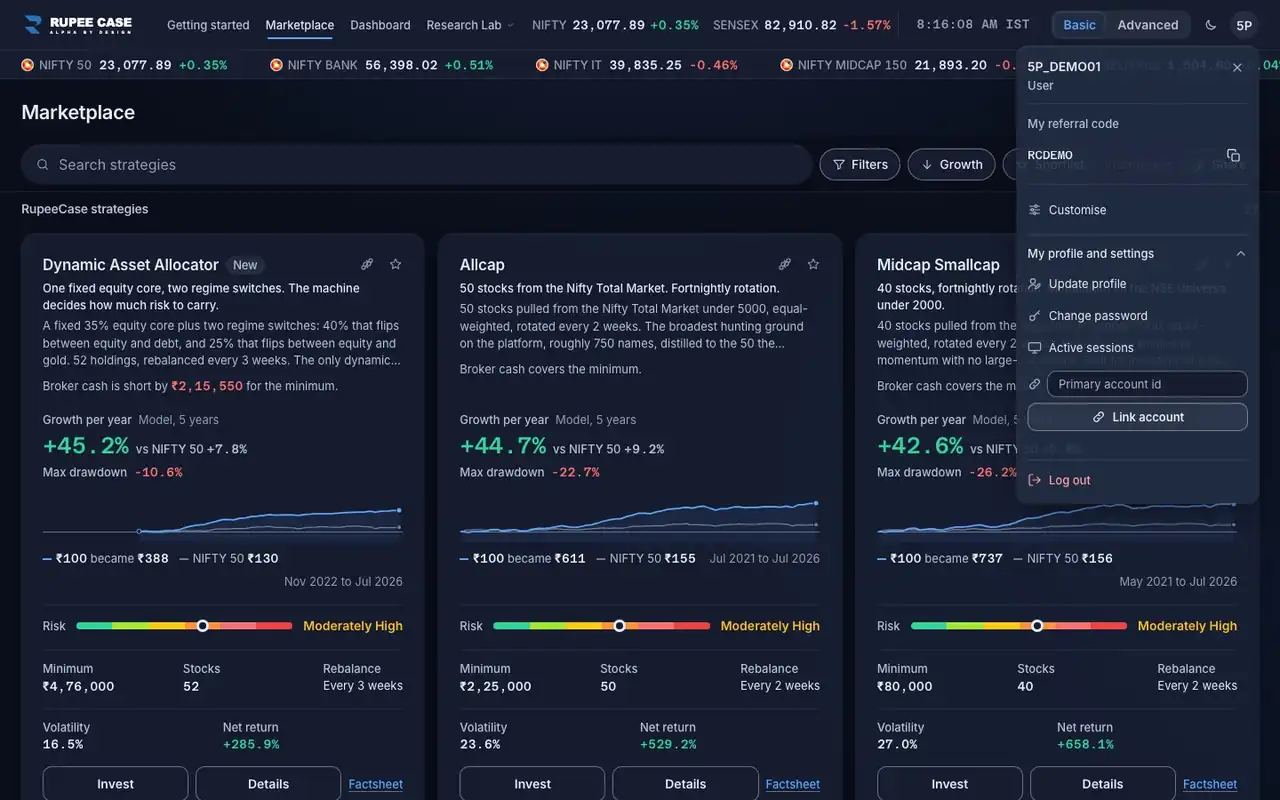
Task: Click the Log out icon
Action: [x=1035, y=480]
